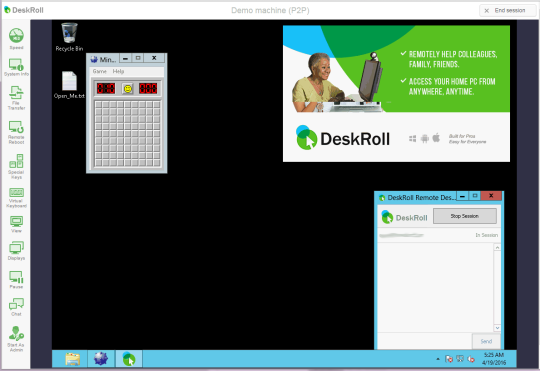540x371 pixels.
Task: Click Minesweeper icon in the taskbar
Action: coord(101,359)
